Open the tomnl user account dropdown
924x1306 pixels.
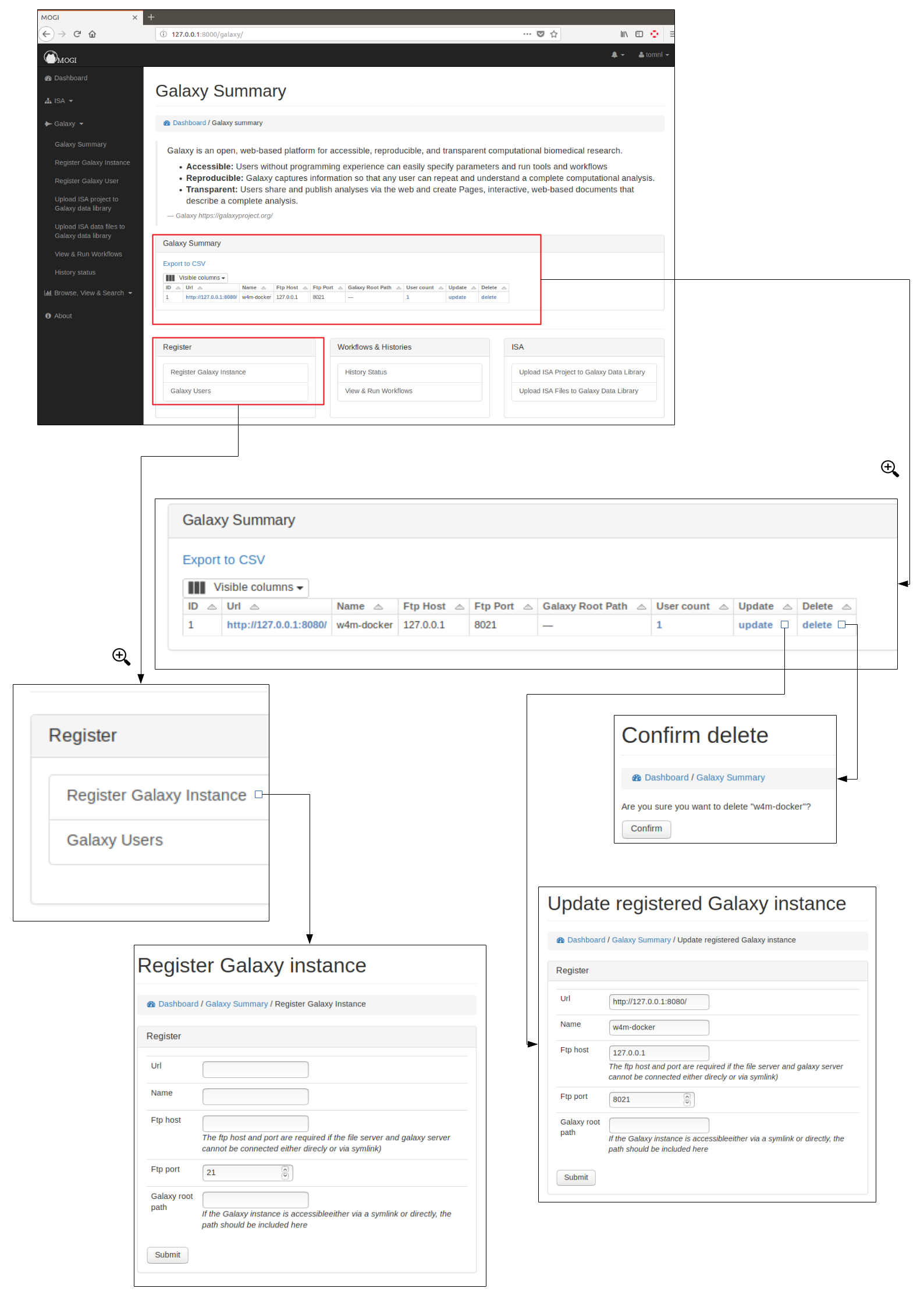coord(654,55)
